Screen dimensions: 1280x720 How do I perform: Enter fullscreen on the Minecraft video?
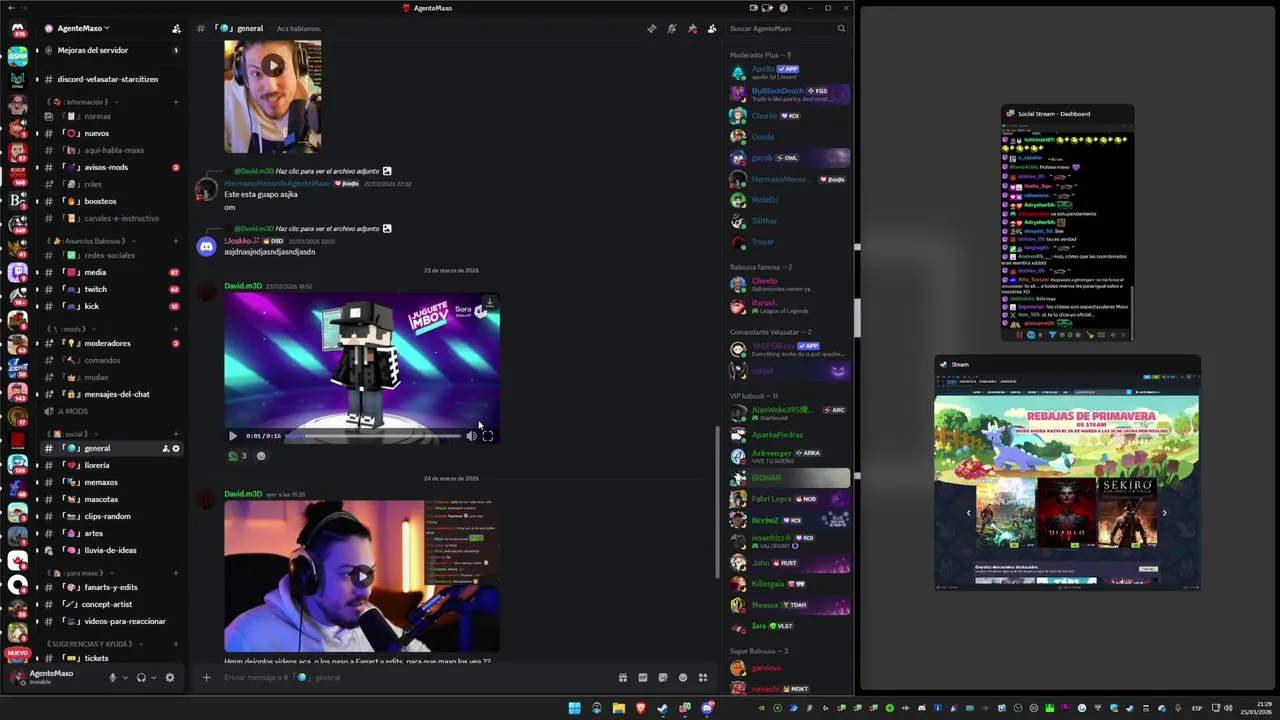487,436
